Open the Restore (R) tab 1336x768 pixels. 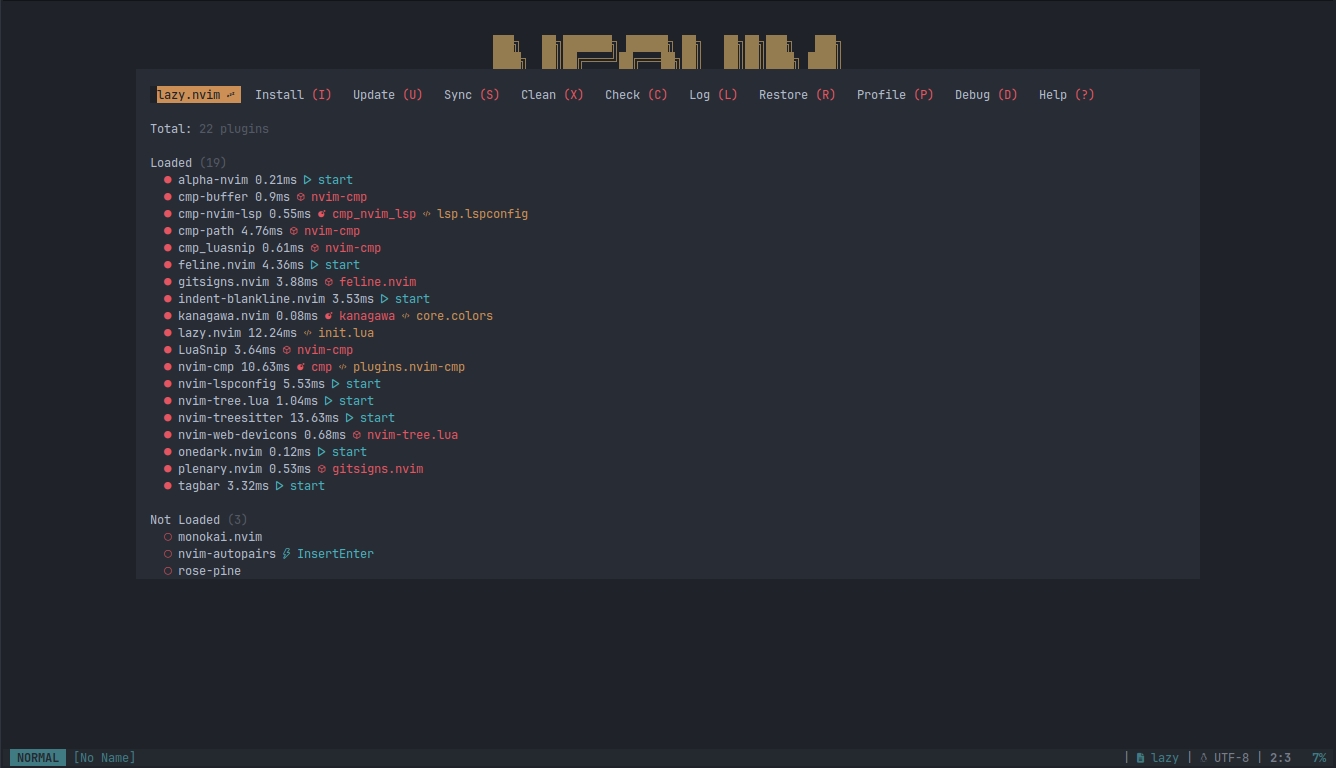pyautogui.click(x=797, y=95)
